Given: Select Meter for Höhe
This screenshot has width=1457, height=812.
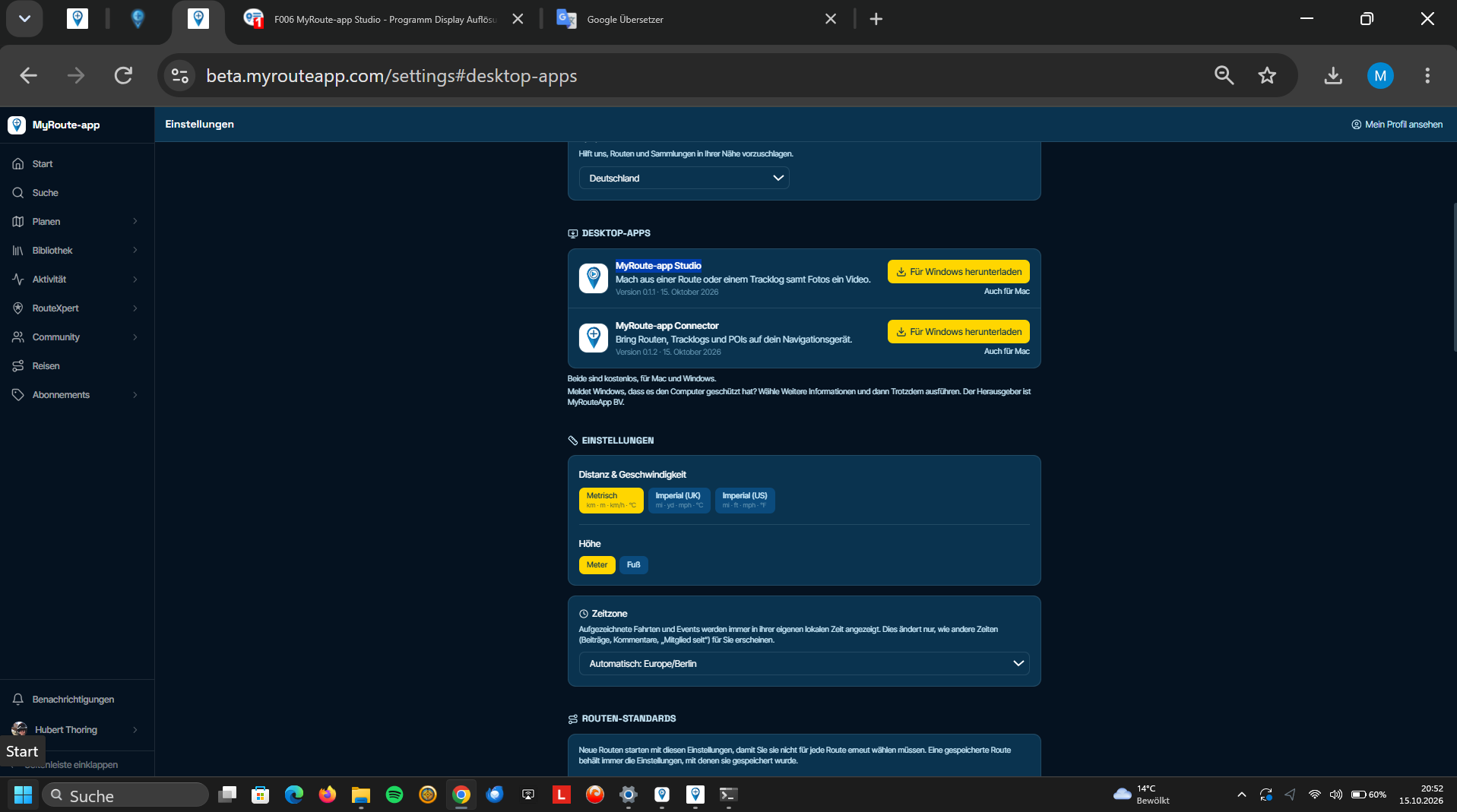Looking at the screenshot, I should tap(597, 564).
